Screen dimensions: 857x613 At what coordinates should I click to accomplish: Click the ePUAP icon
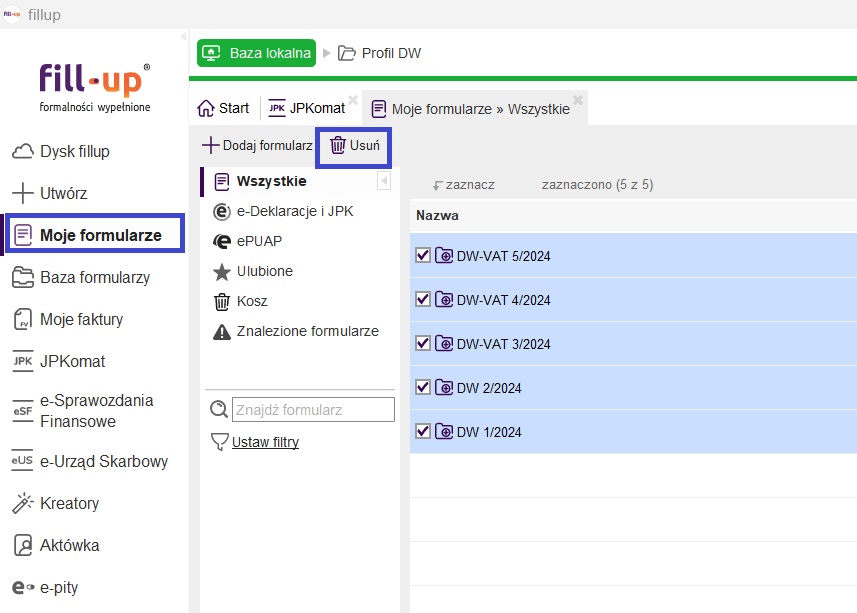click(221, 241)
